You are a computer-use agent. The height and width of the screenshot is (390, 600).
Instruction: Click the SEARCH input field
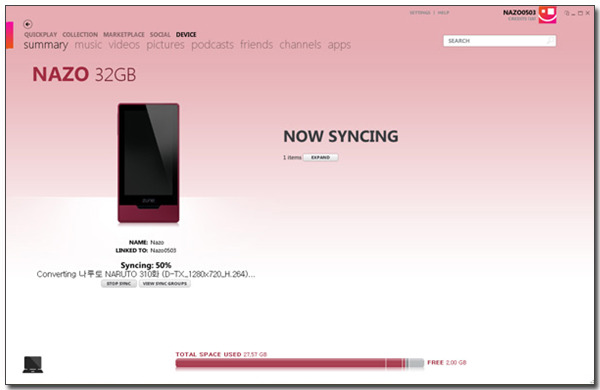click(499, 41)
